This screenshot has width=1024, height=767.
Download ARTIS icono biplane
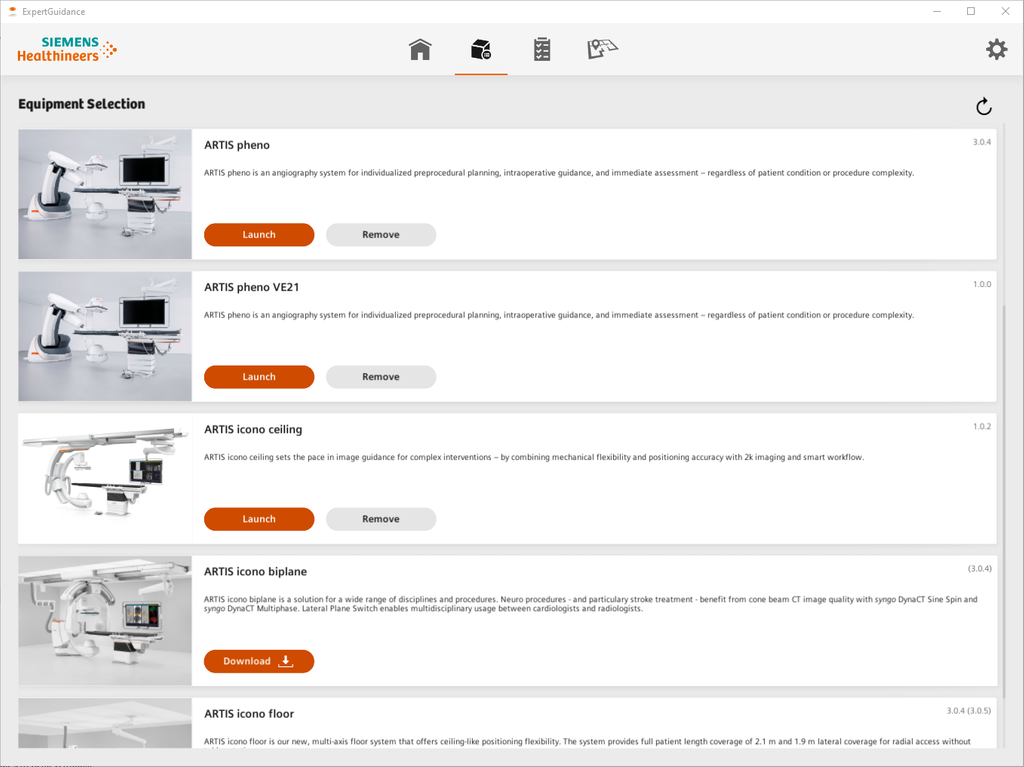[259, 661]
